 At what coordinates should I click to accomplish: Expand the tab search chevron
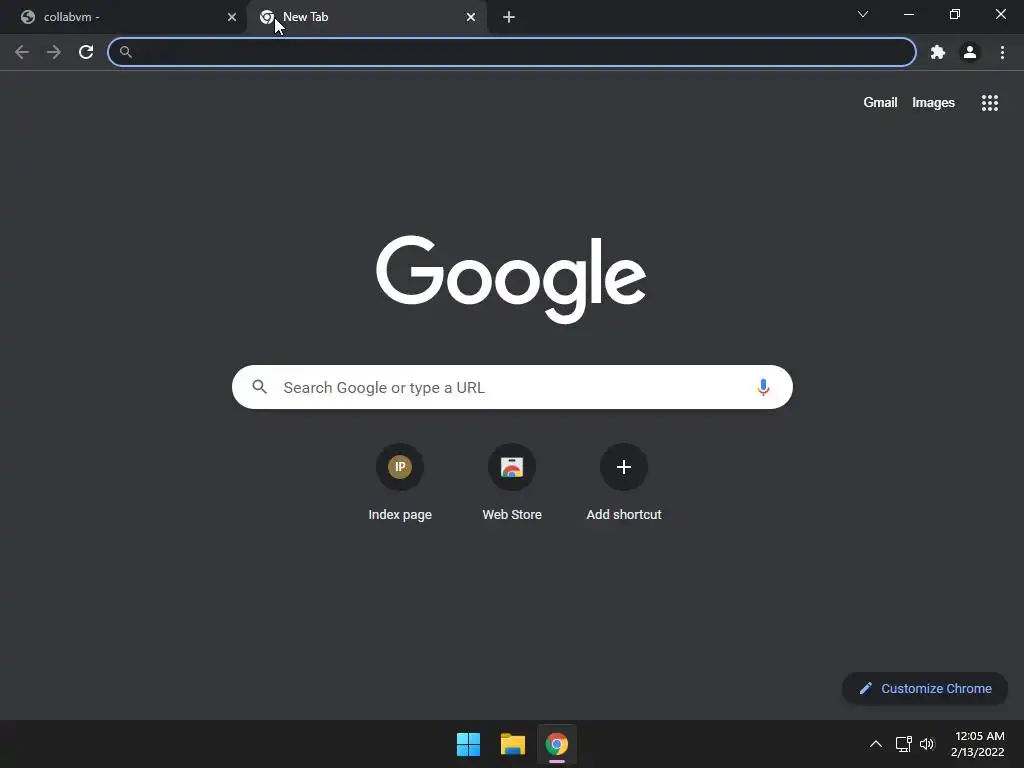coord(863,14)
